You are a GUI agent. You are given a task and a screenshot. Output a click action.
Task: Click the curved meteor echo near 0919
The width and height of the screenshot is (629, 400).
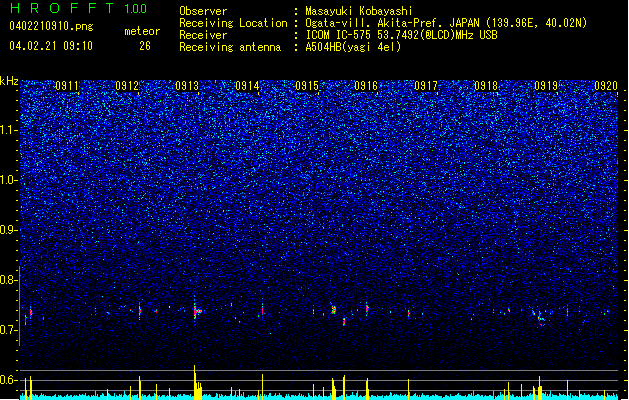tap(540, 318)
